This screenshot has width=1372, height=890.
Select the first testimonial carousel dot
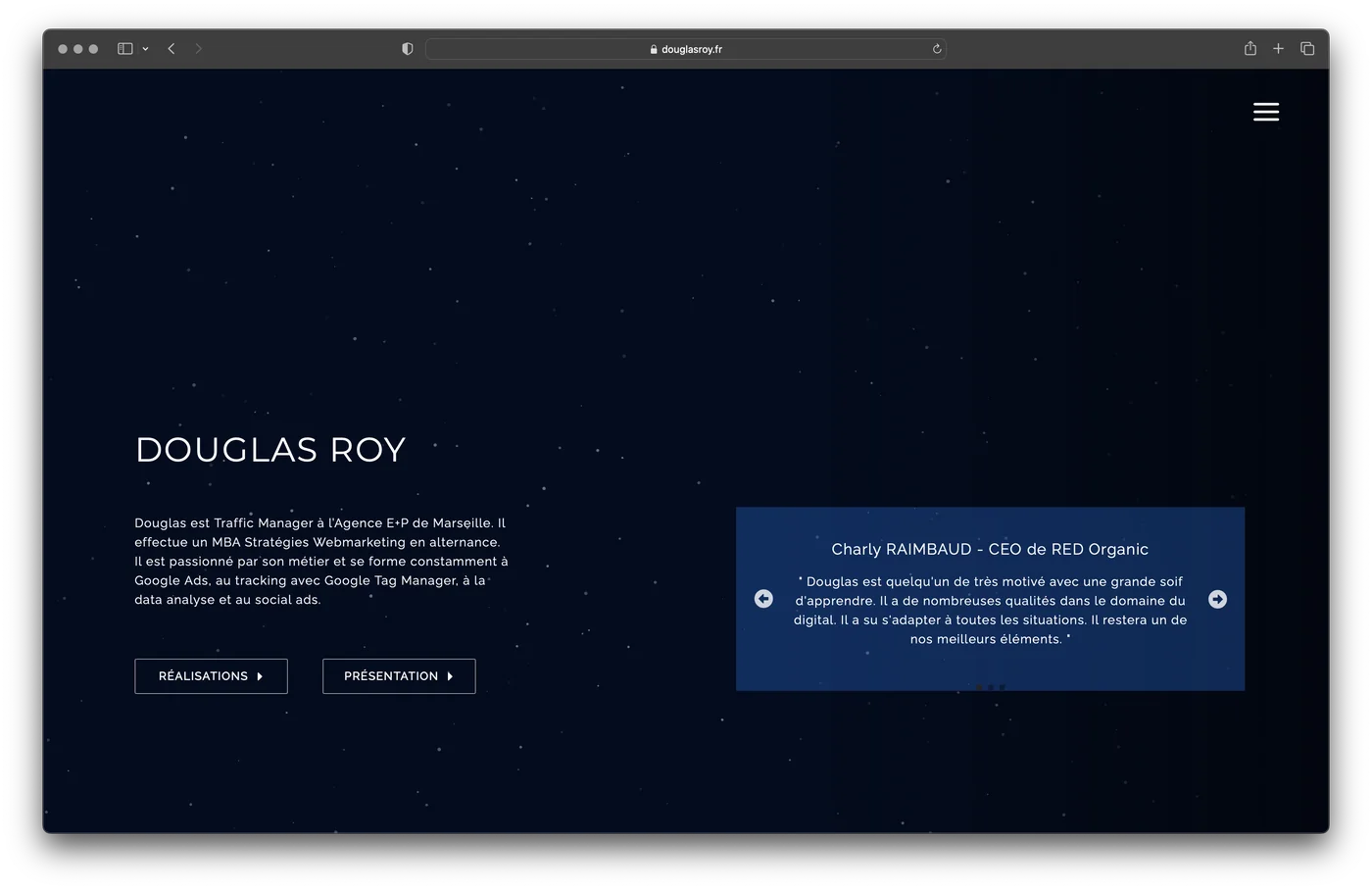click(979, 687)
